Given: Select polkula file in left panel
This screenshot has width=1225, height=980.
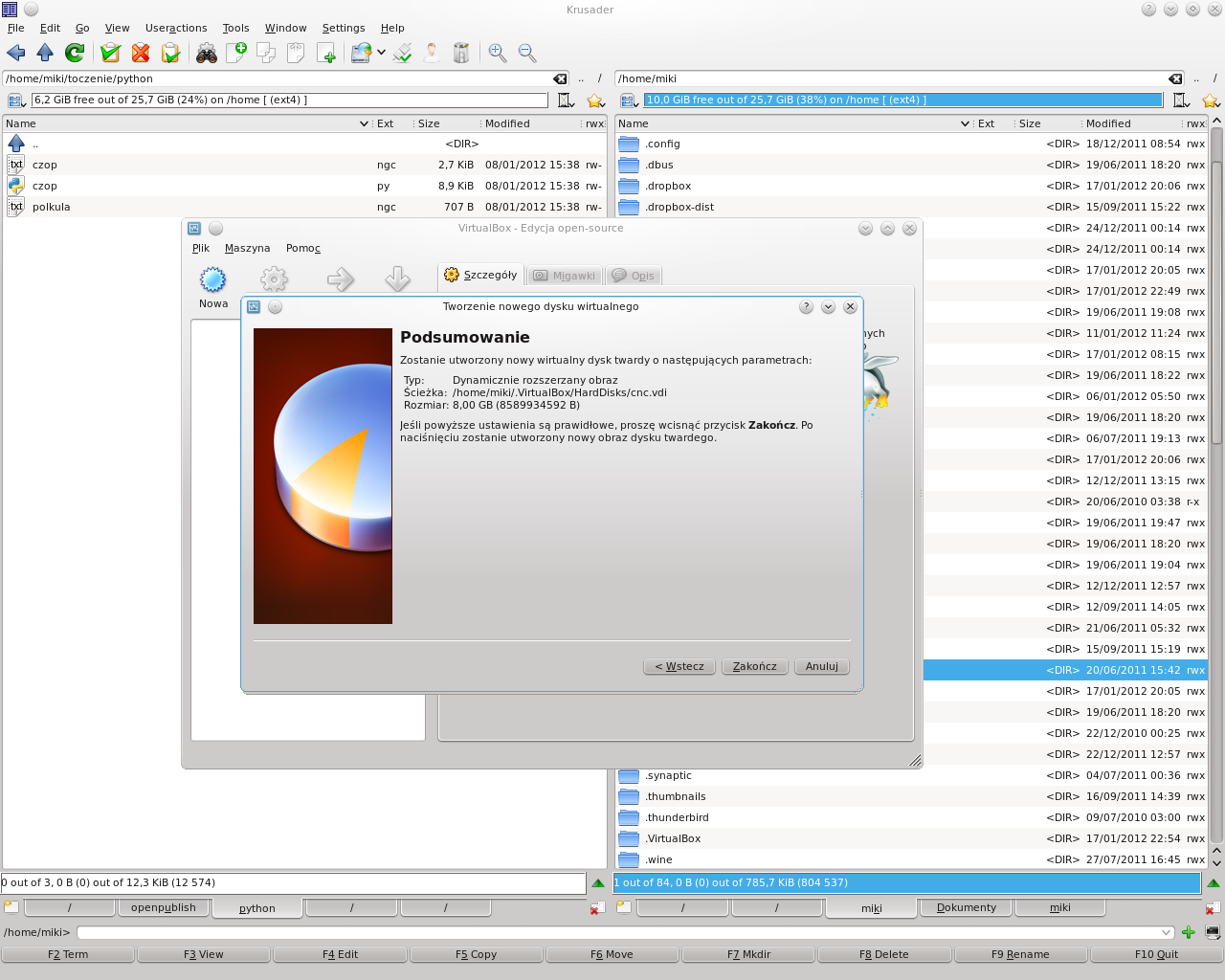Looking at the screenshot, I should tap(304, 207).
